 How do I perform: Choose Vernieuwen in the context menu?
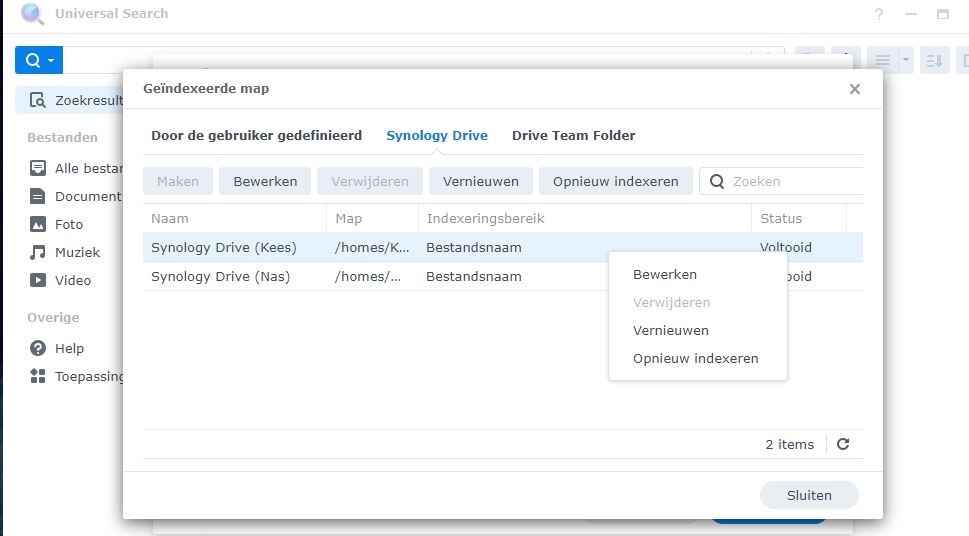[671, 330]
